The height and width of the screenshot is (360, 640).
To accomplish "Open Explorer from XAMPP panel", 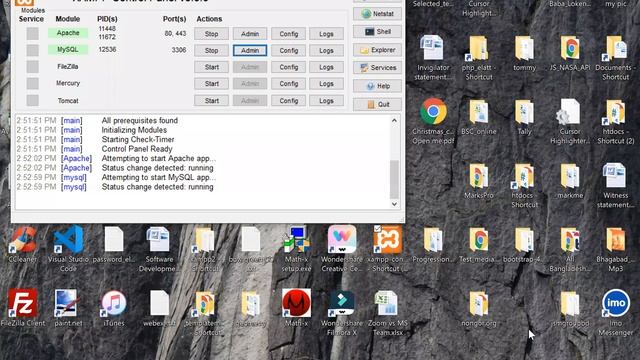I will point(377,50).
